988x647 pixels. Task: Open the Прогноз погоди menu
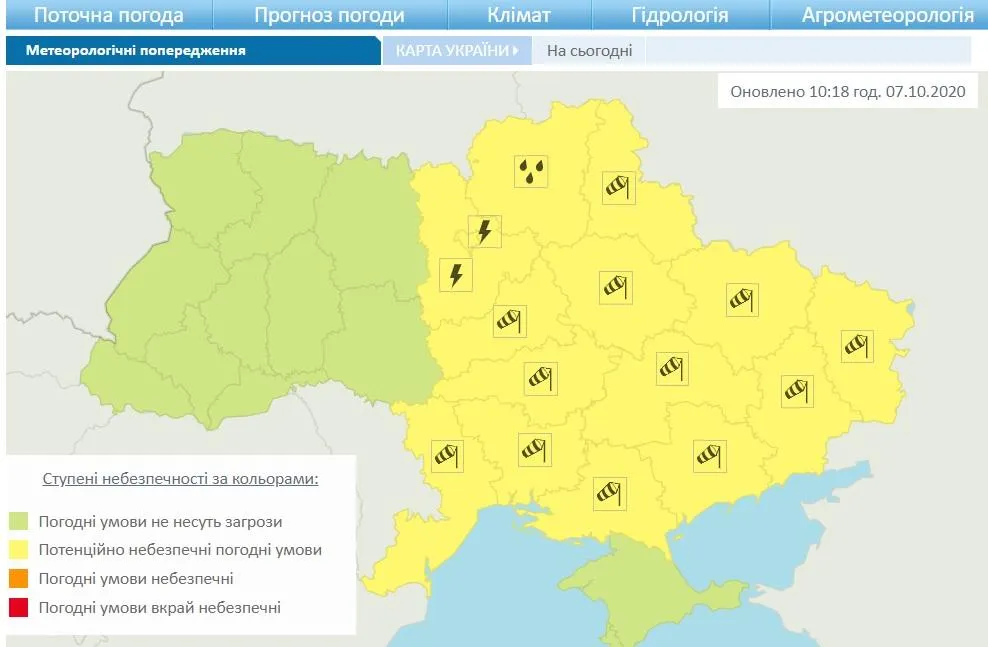(x=328, y=14)
